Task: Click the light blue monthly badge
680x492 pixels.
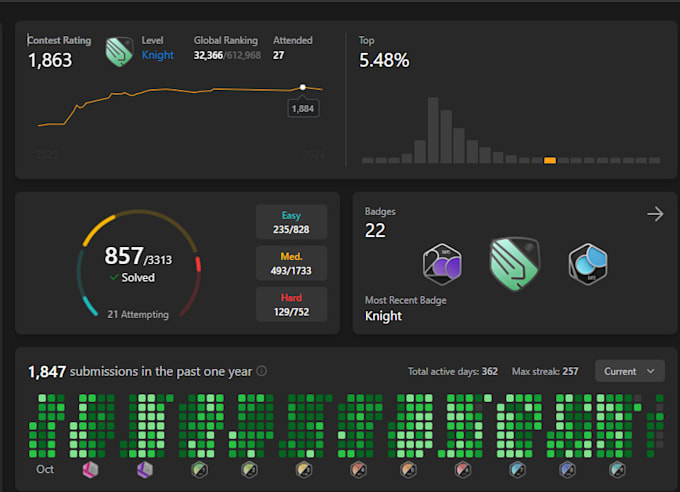Action: pos(517,469)
